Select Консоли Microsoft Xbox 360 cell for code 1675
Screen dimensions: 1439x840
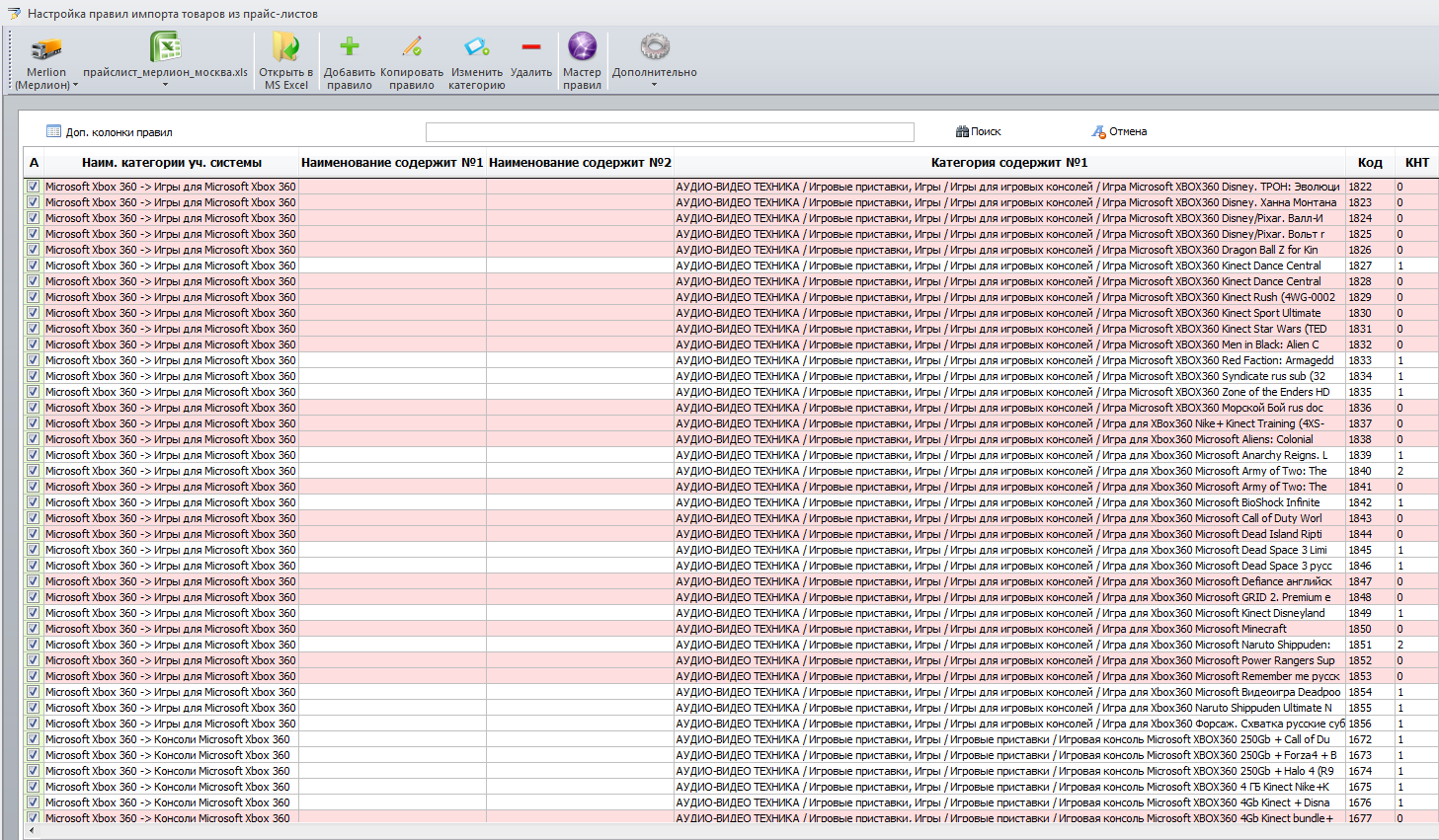pos(171,787)
